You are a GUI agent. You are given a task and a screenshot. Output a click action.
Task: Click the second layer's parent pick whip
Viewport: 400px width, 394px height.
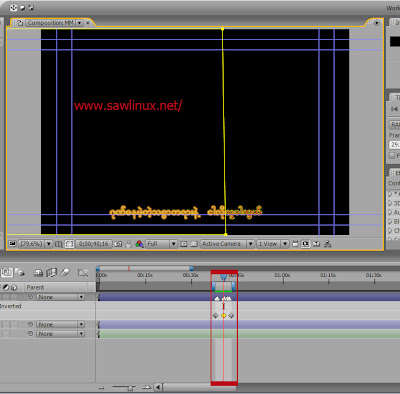pos(30,324)
